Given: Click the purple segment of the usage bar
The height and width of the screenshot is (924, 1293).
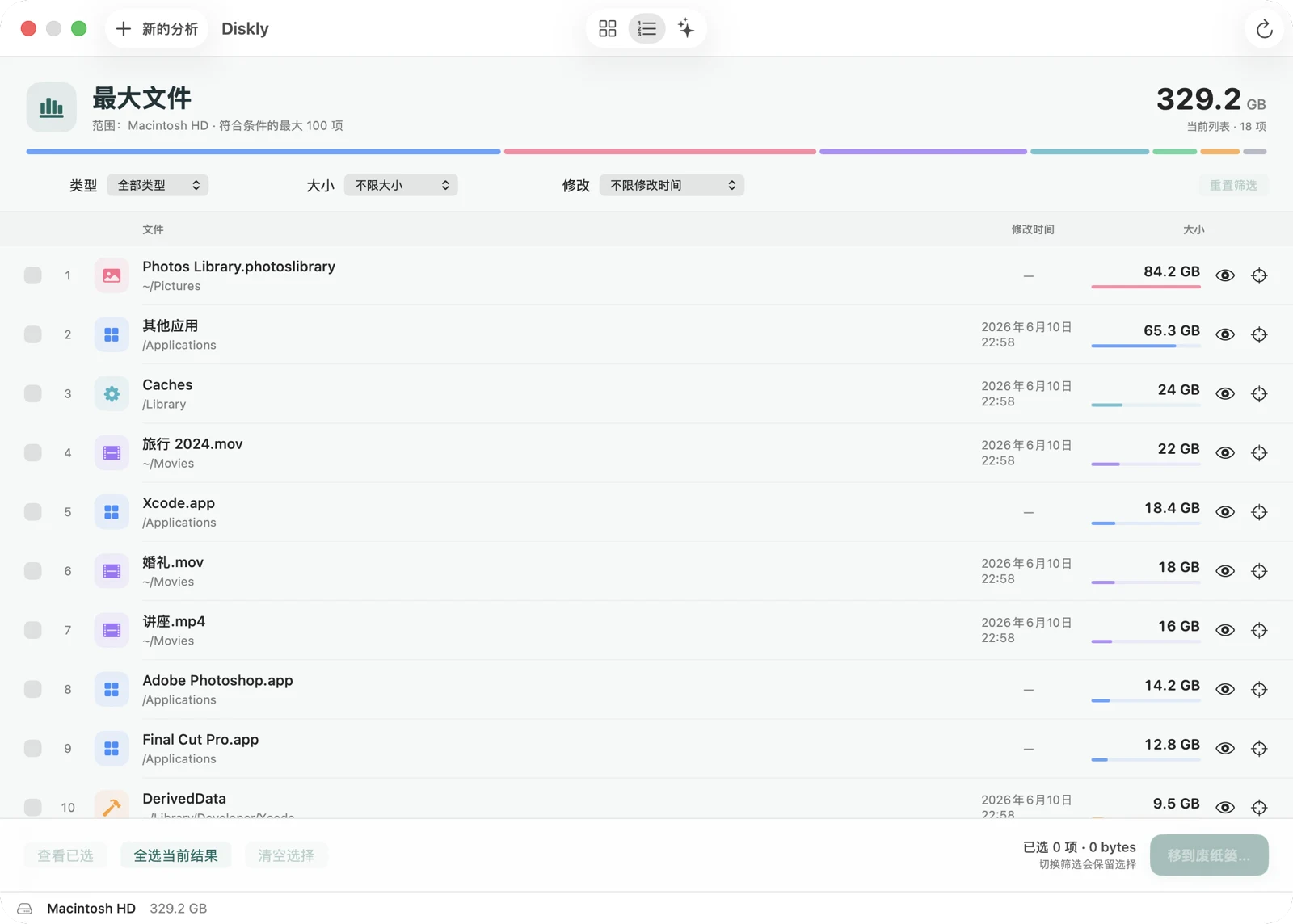Looking at the screenshot, I should click(x=923, y=151).
